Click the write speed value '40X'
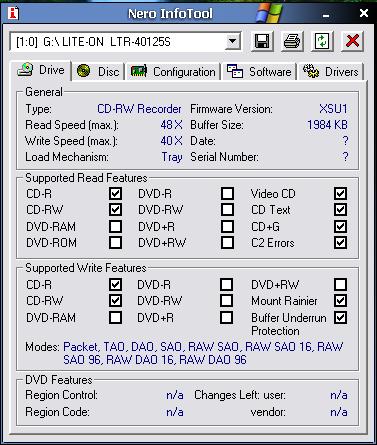 point(171,141)
